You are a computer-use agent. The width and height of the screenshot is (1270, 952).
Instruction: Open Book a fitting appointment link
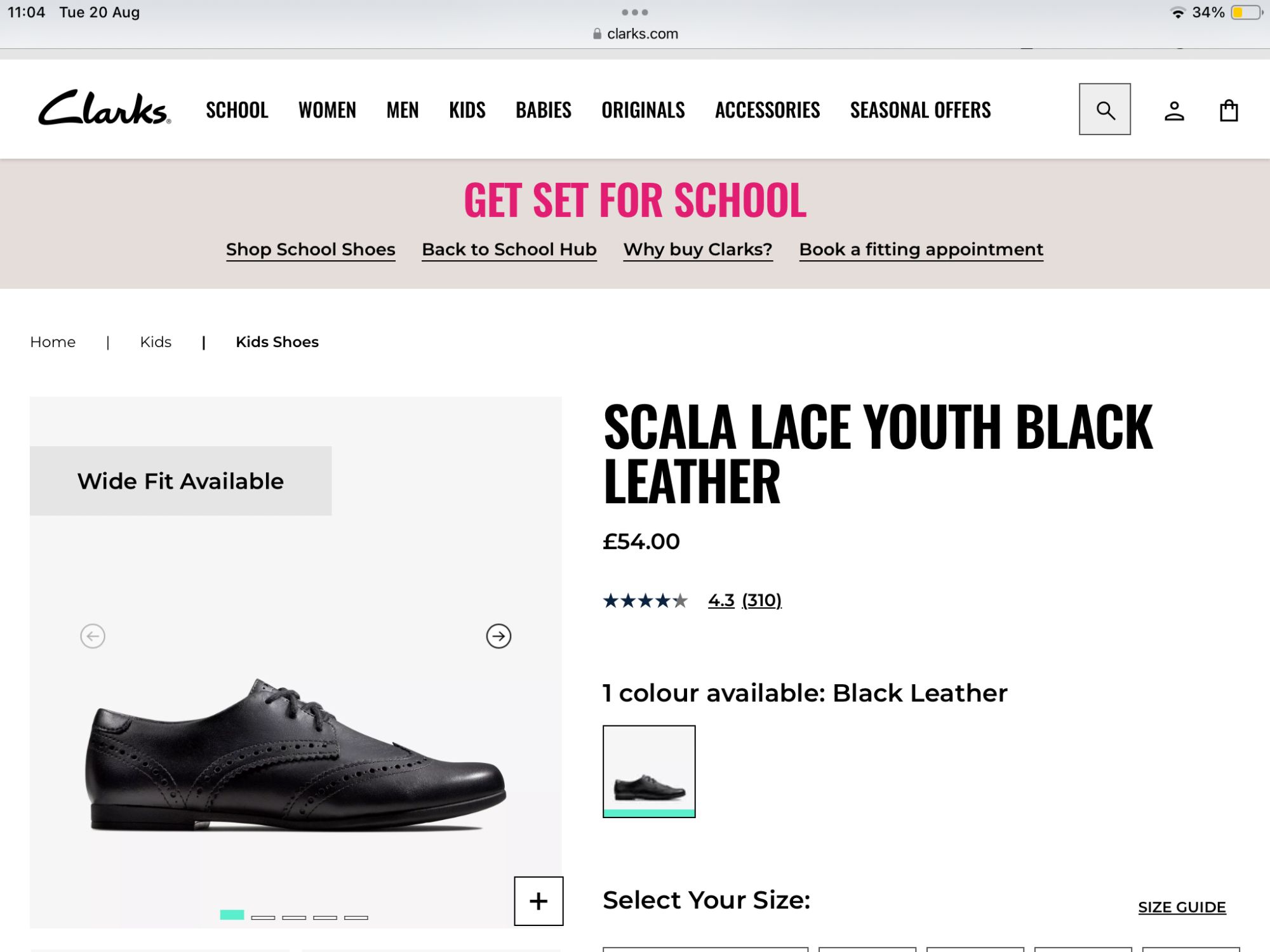pyautogui.click(x=921, y=249)
